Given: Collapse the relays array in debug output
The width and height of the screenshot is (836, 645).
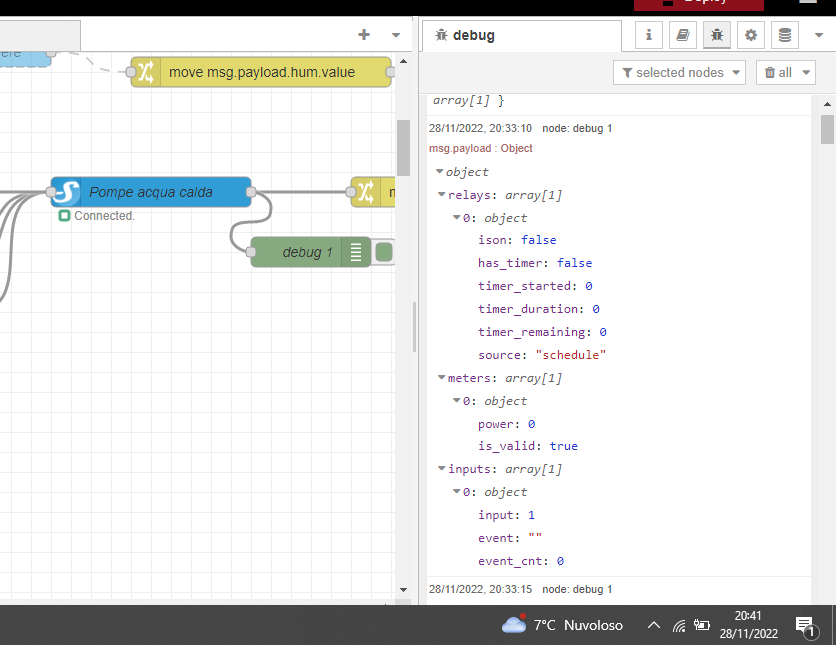Looking at the screenshot, I should (x=440, y=194).
